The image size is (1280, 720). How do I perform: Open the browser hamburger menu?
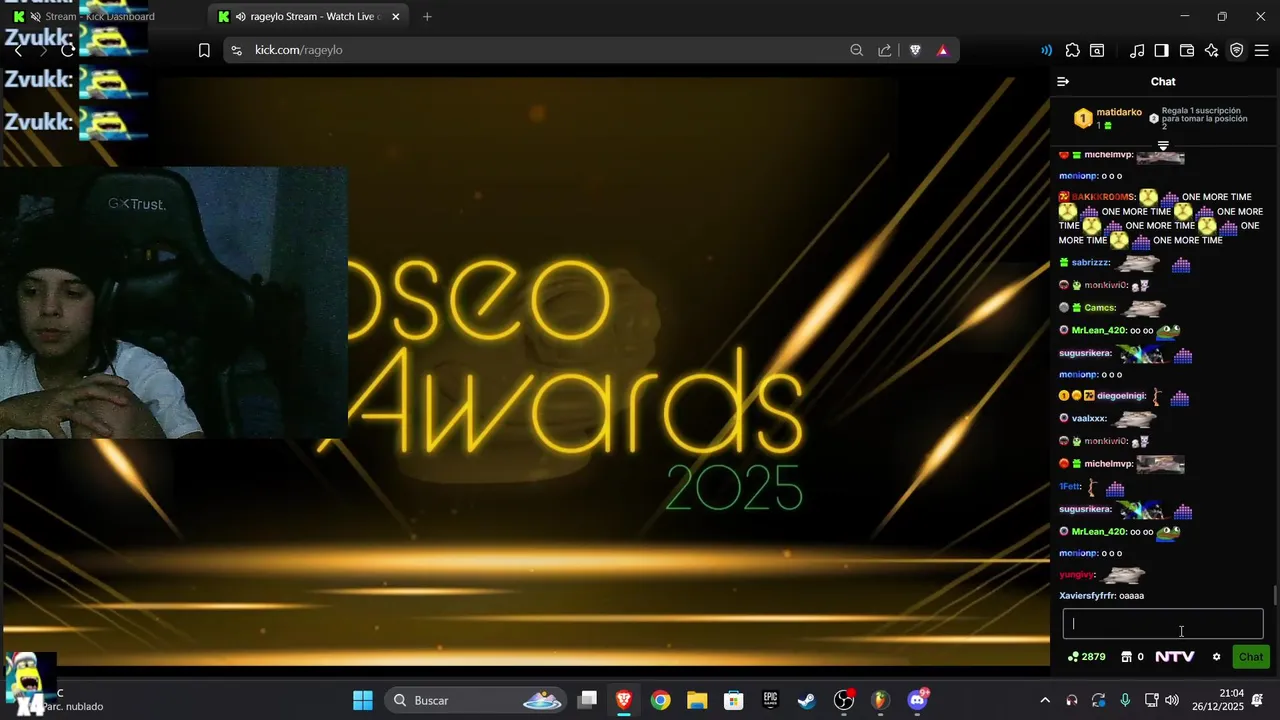pos(1262,50)
